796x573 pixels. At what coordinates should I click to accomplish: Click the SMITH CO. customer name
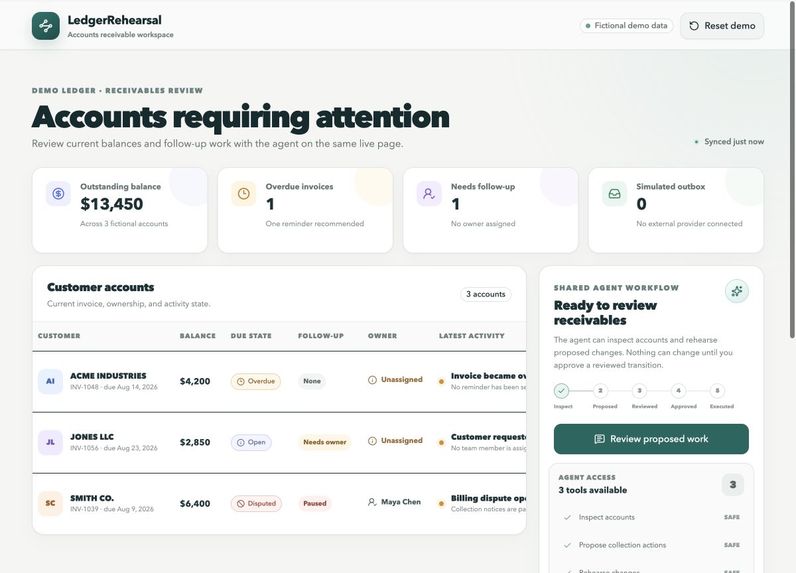tap(92, 498)
